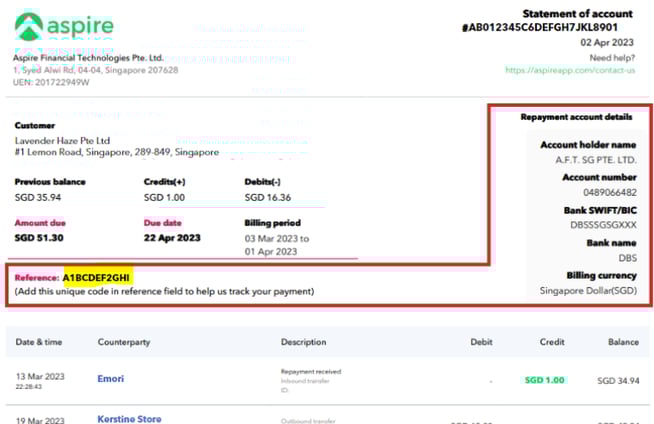Click the 13 Mar 2023 transaction date
Image resolution: width=654 pixels, height=424 pixels.
[40, 376]
